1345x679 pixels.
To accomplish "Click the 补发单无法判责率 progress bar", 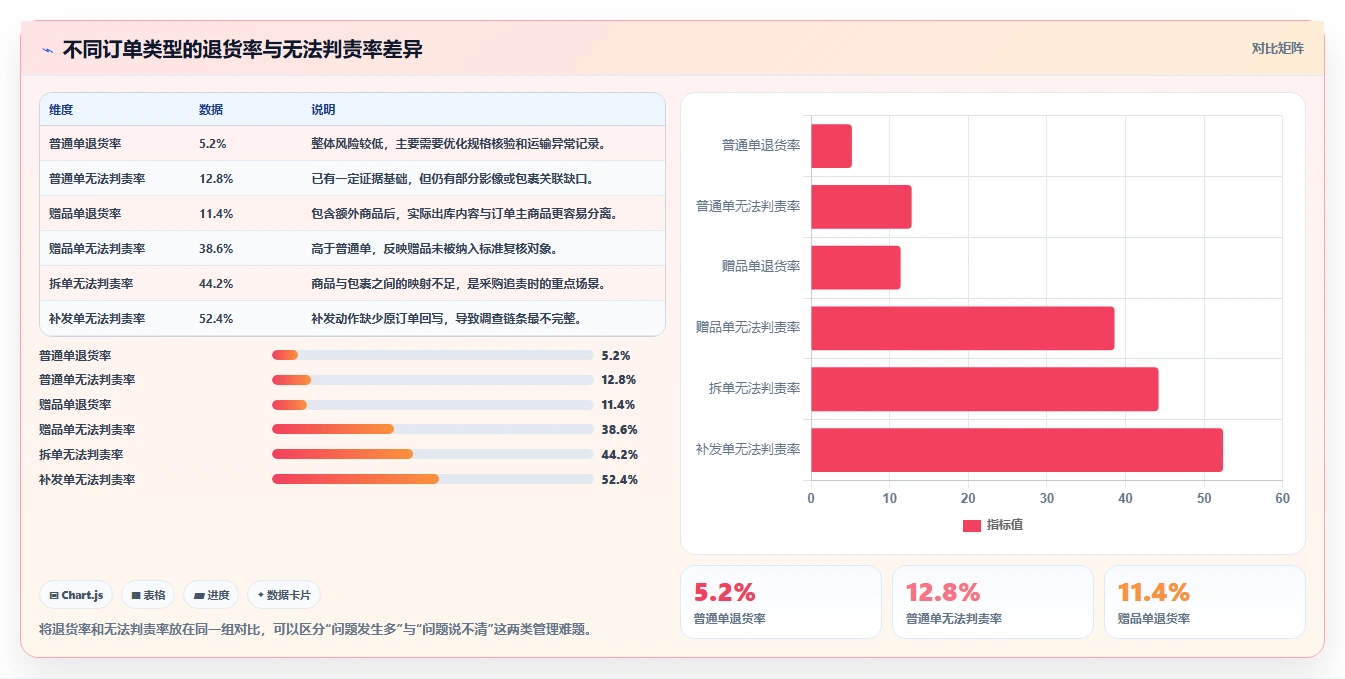I will point(433,479).
